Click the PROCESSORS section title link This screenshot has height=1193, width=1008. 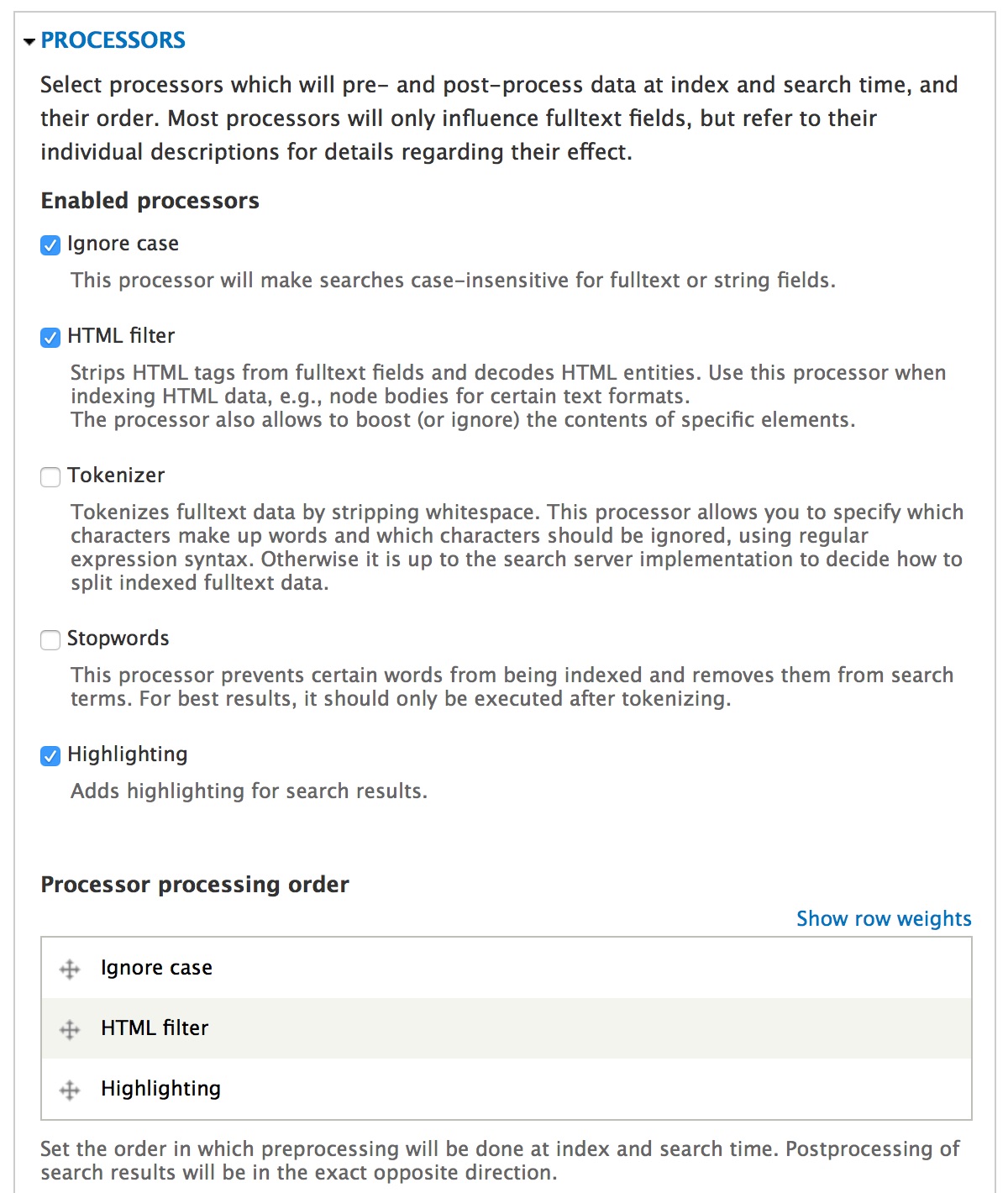[113, 40]
